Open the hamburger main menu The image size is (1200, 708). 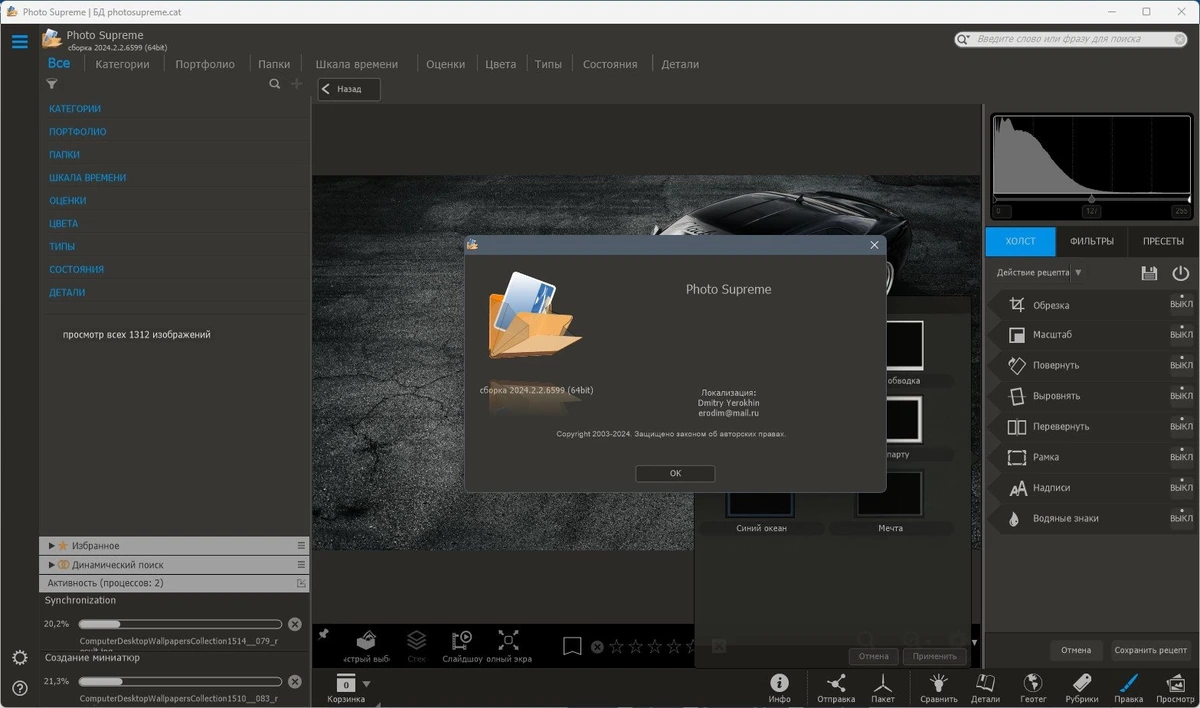coord(19,42)
